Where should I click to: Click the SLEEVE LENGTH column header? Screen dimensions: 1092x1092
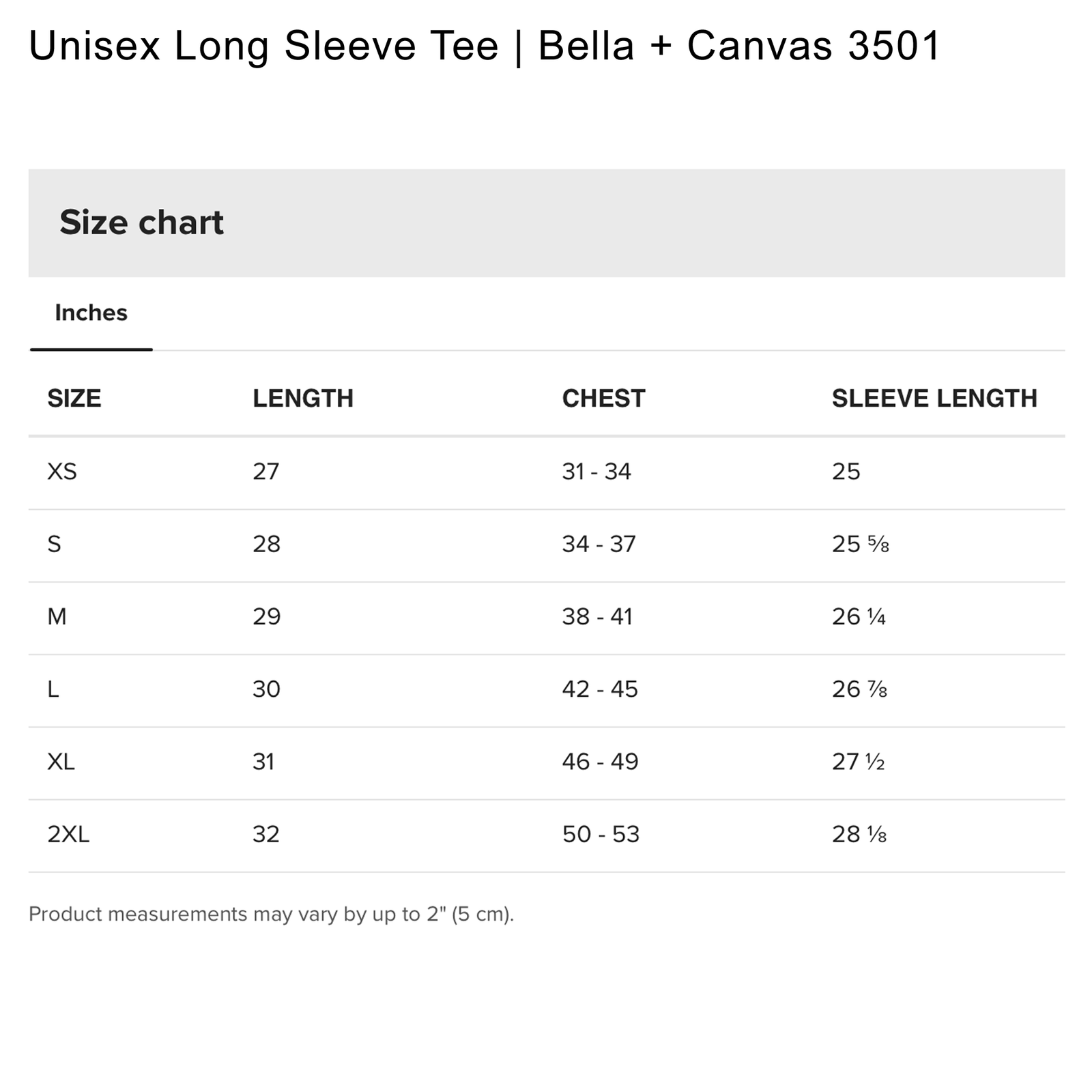(934, 399)
